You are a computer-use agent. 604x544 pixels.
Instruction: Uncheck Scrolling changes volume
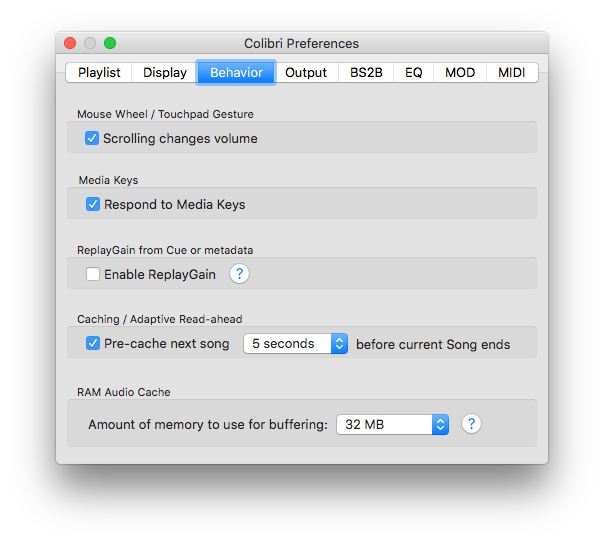(92, 138)
